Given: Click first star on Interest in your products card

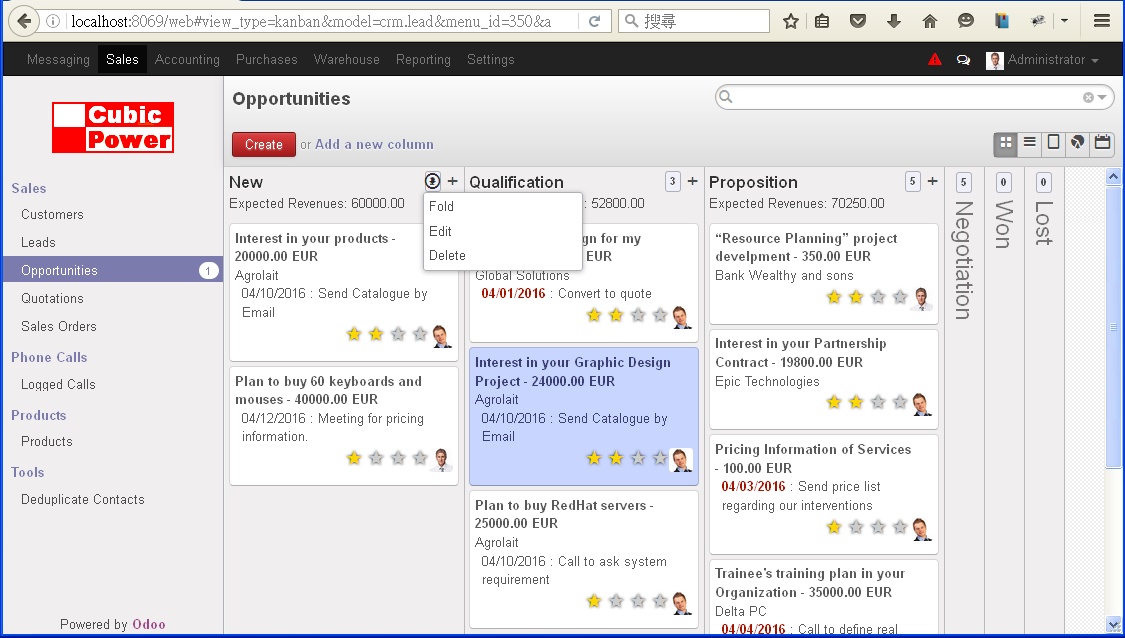Looking at the screenshot, I should point(354,334).
